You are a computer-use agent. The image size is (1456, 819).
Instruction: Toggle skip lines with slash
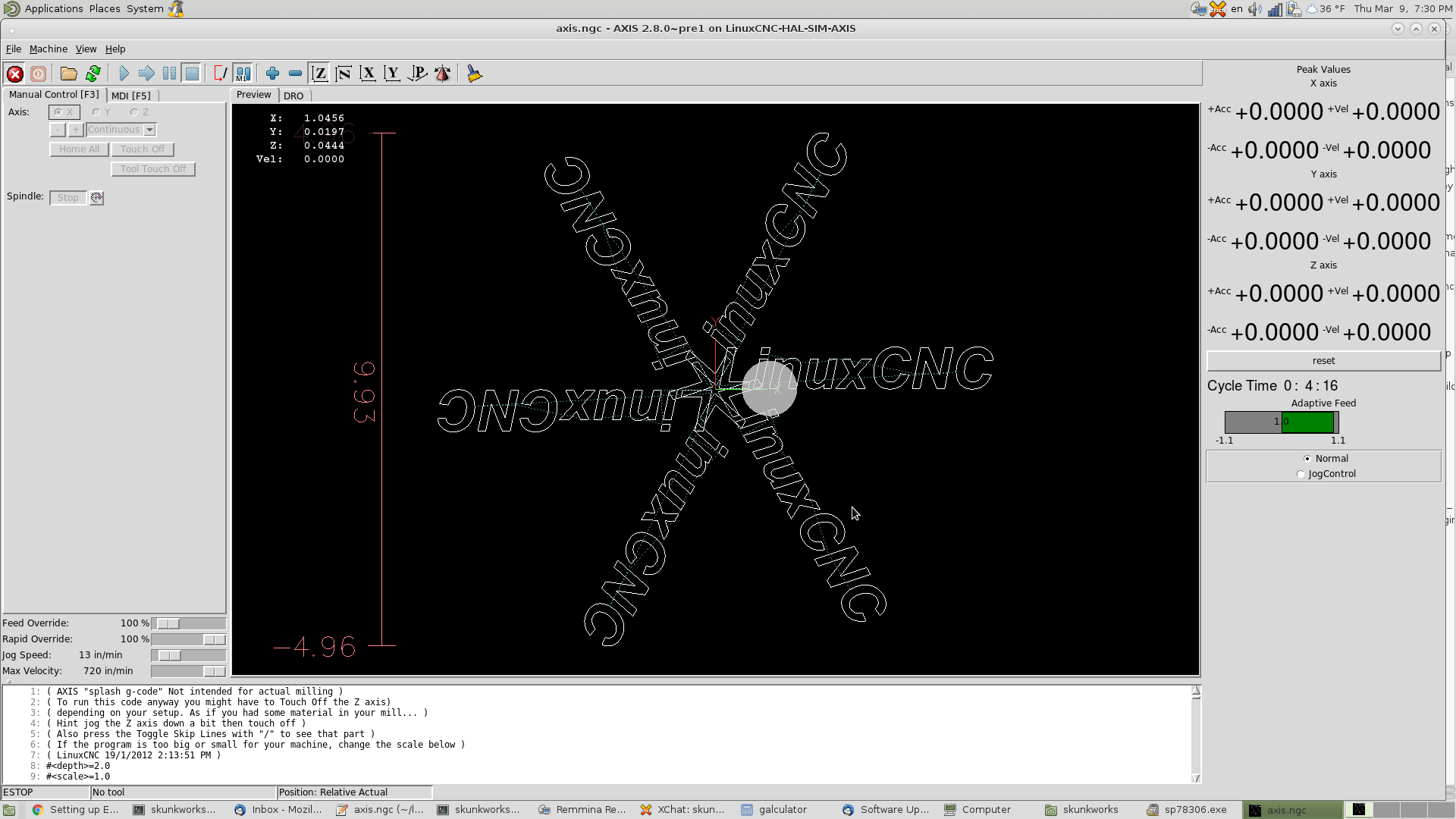[220, 74]
